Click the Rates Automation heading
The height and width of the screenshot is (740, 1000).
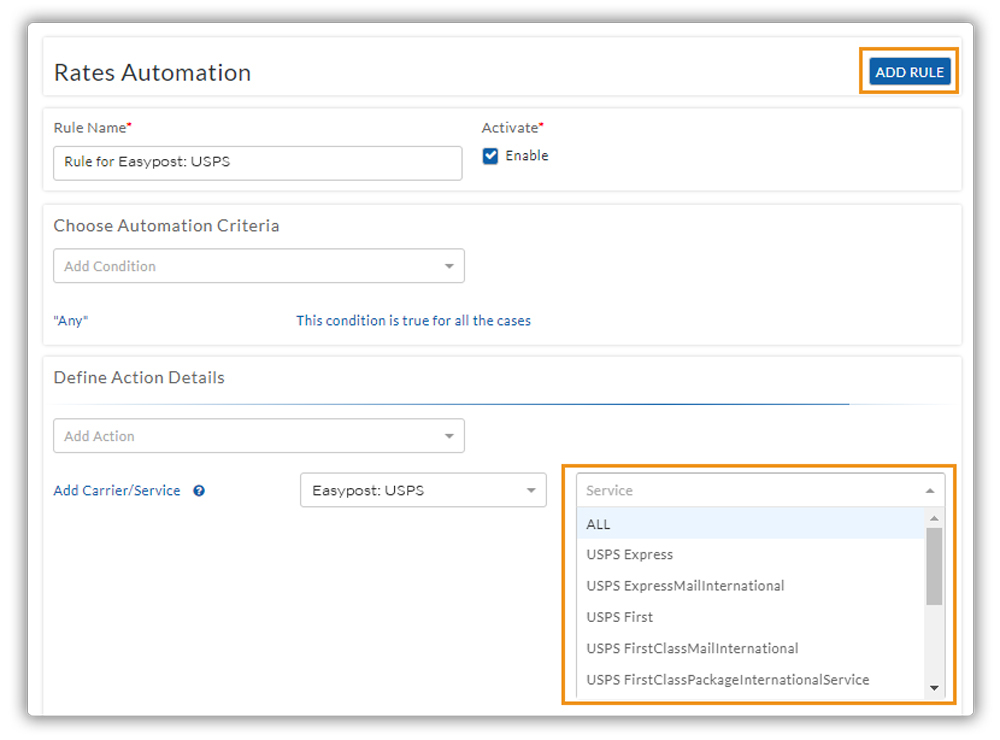152,73
